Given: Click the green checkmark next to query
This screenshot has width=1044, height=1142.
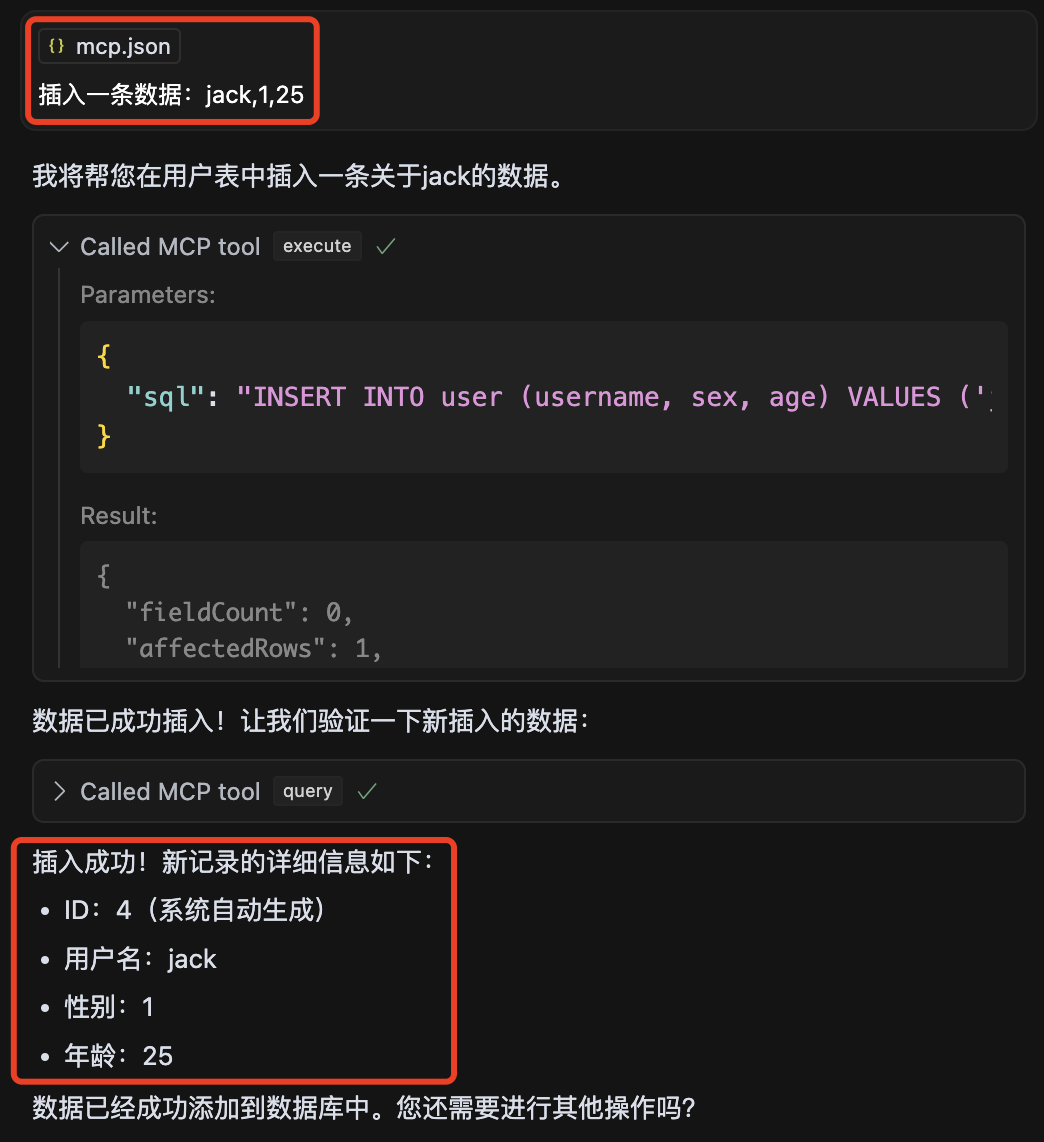Looking at the screenshot, I should tap(367, 791).
